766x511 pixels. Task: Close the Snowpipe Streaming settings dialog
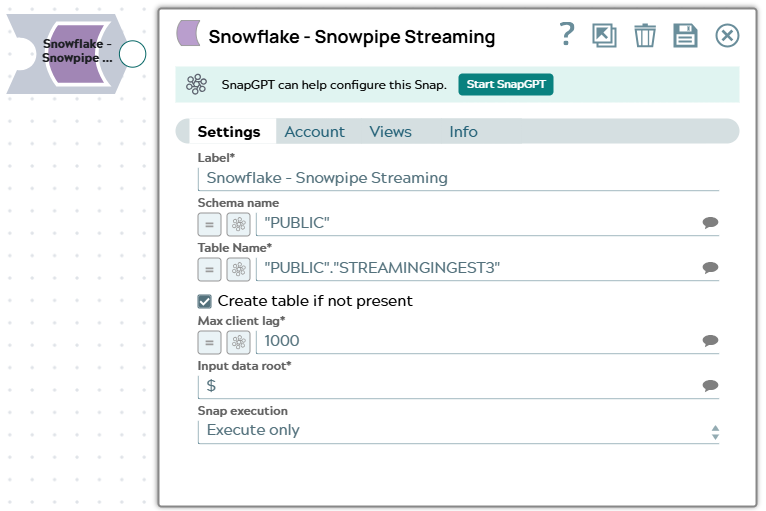[x=727, y=36]
